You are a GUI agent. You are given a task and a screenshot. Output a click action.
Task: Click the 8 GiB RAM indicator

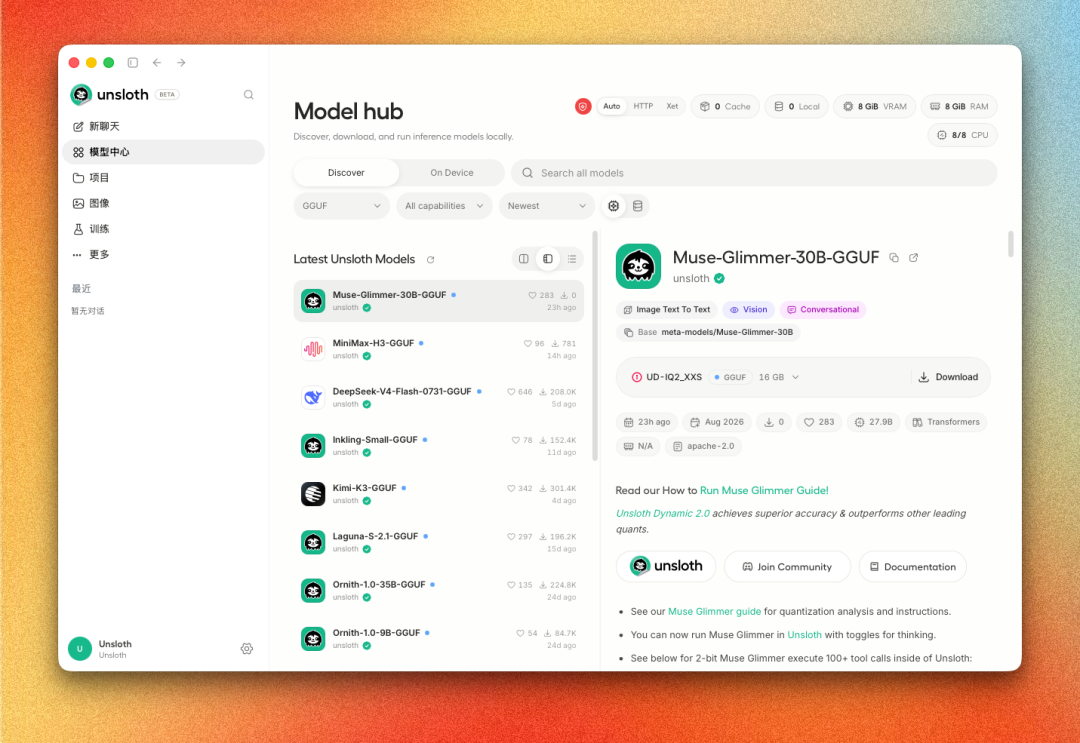959,107
